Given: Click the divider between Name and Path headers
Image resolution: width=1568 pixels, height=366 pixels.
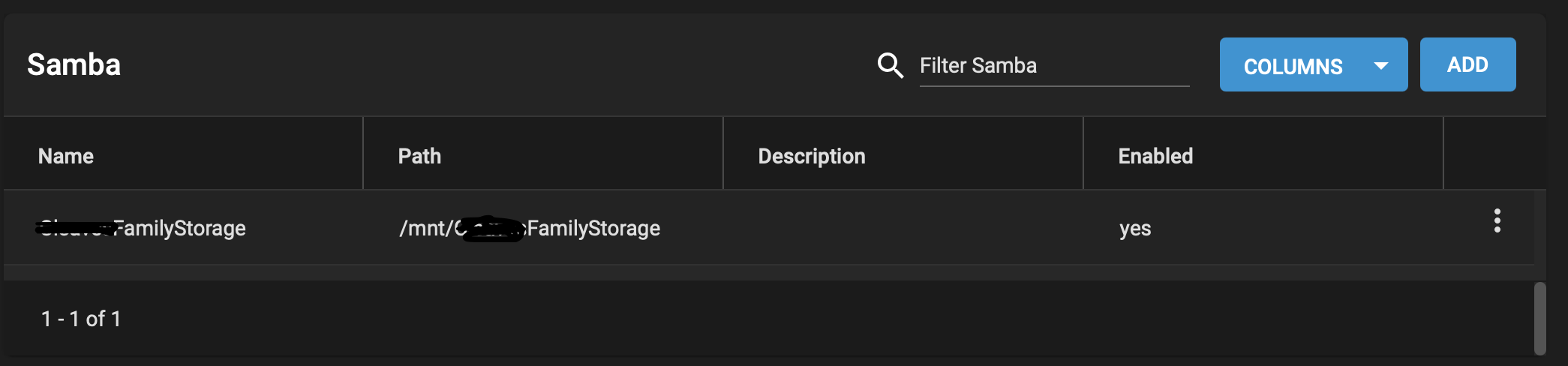Looking at the screenshot, I should pyautogui.click(x=363, y=153).
